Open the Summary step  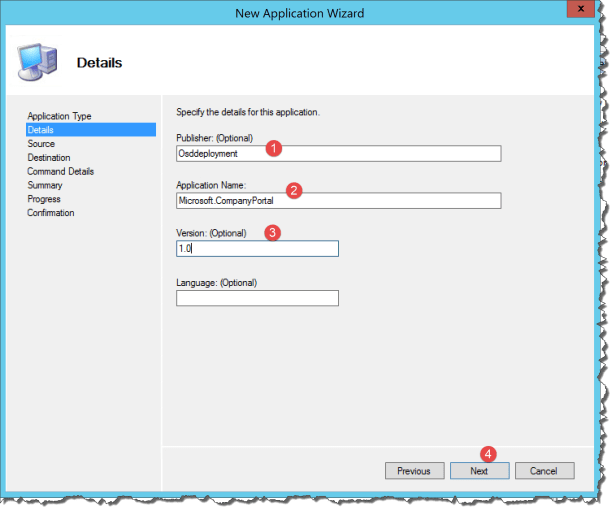pos(45,185)
